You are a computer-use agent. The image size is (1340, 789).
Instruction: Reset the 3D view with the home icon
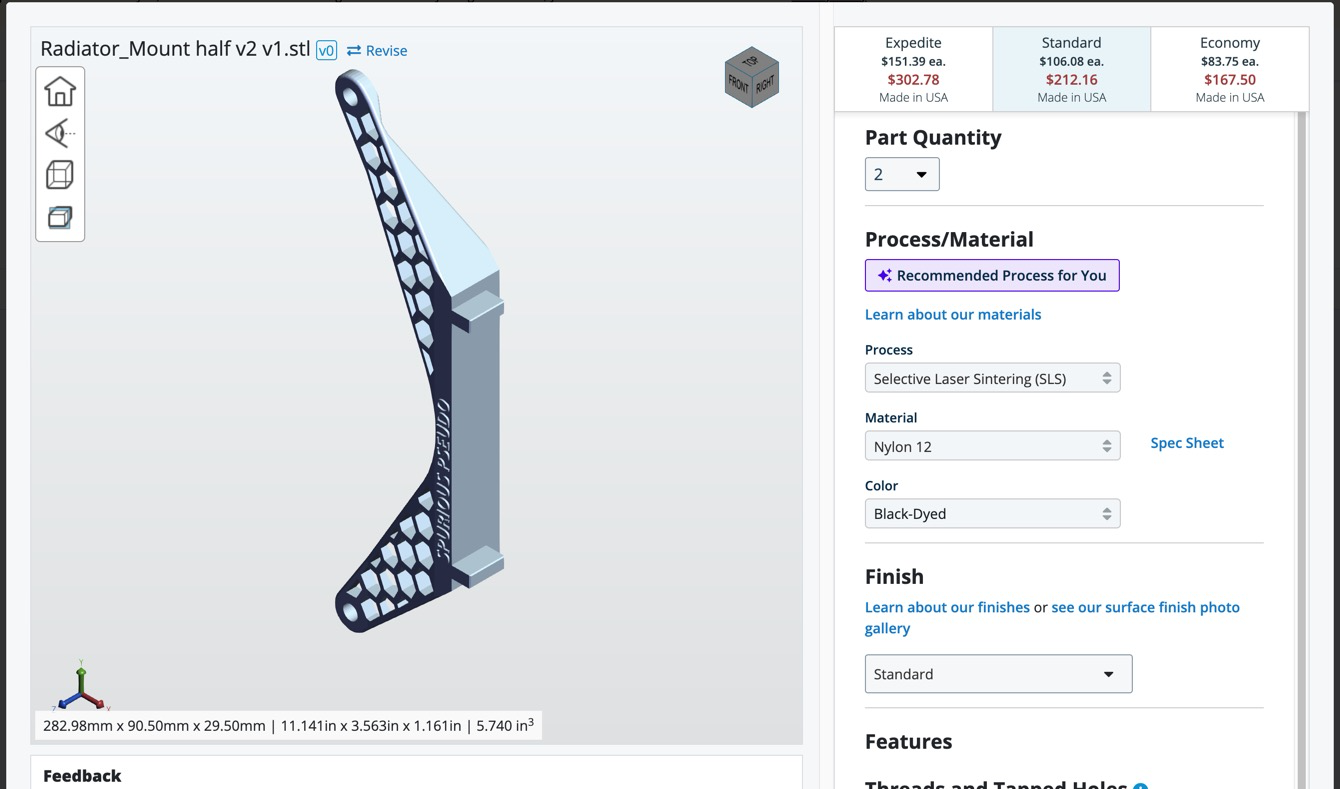coord(60,91)
